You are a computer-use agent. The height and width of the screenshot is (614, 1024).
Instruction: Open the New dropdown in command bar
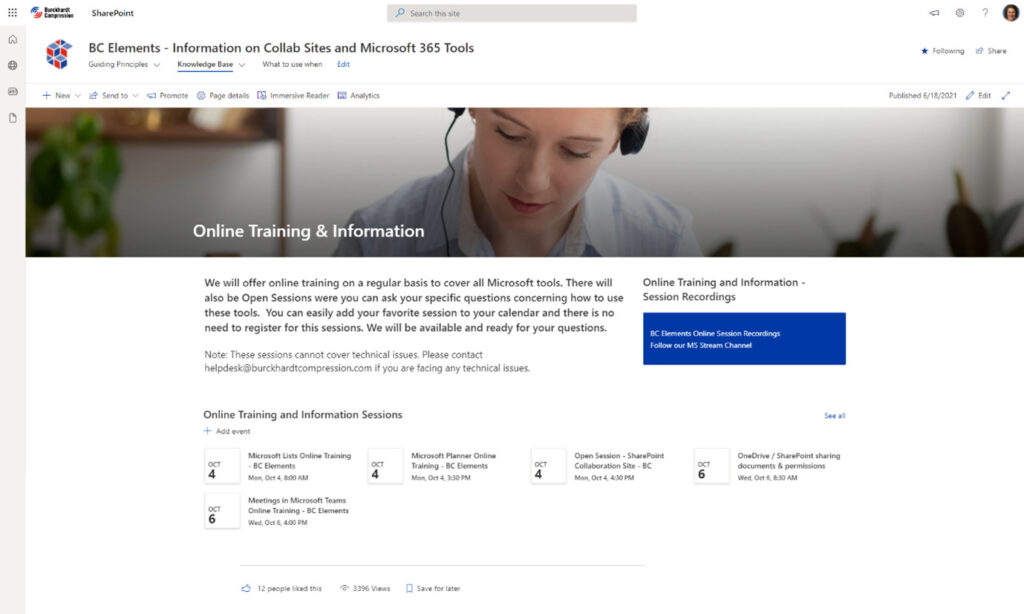pos(61,96)
